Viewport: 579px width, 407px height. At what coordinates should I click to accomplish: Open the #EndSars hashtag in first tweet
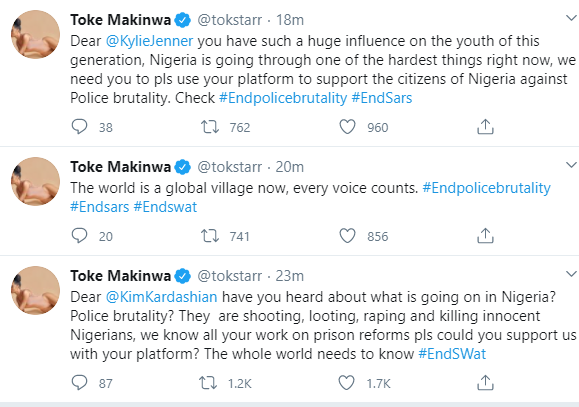tap(381, 98)
